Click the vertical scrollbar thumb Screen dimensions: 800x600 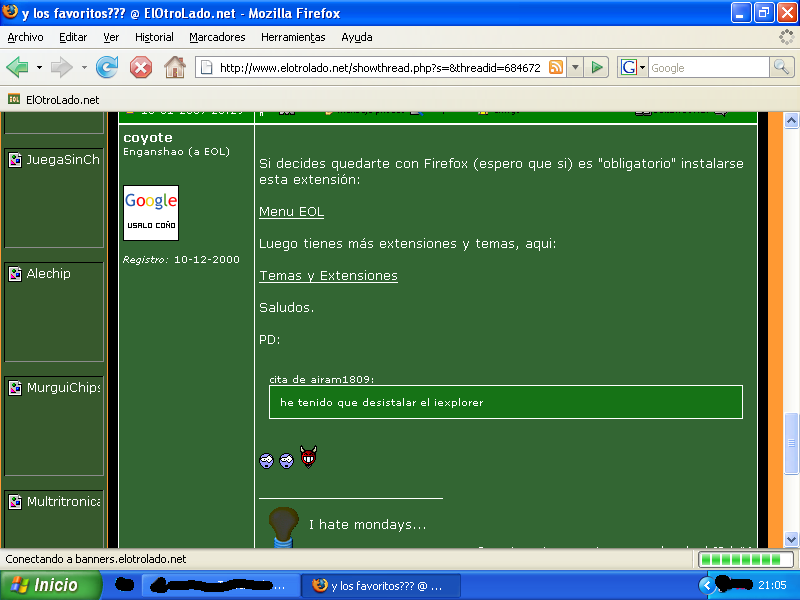791,443
